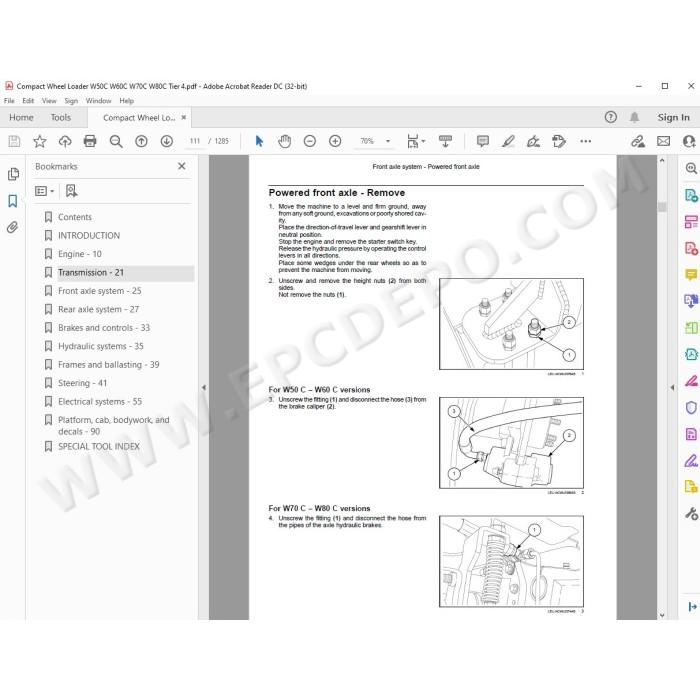Image resolution: width=700 pixels, height=700 pixels.
Task: Open the INTRODUCTION bookmark
Action: click(x=89, y=235)
